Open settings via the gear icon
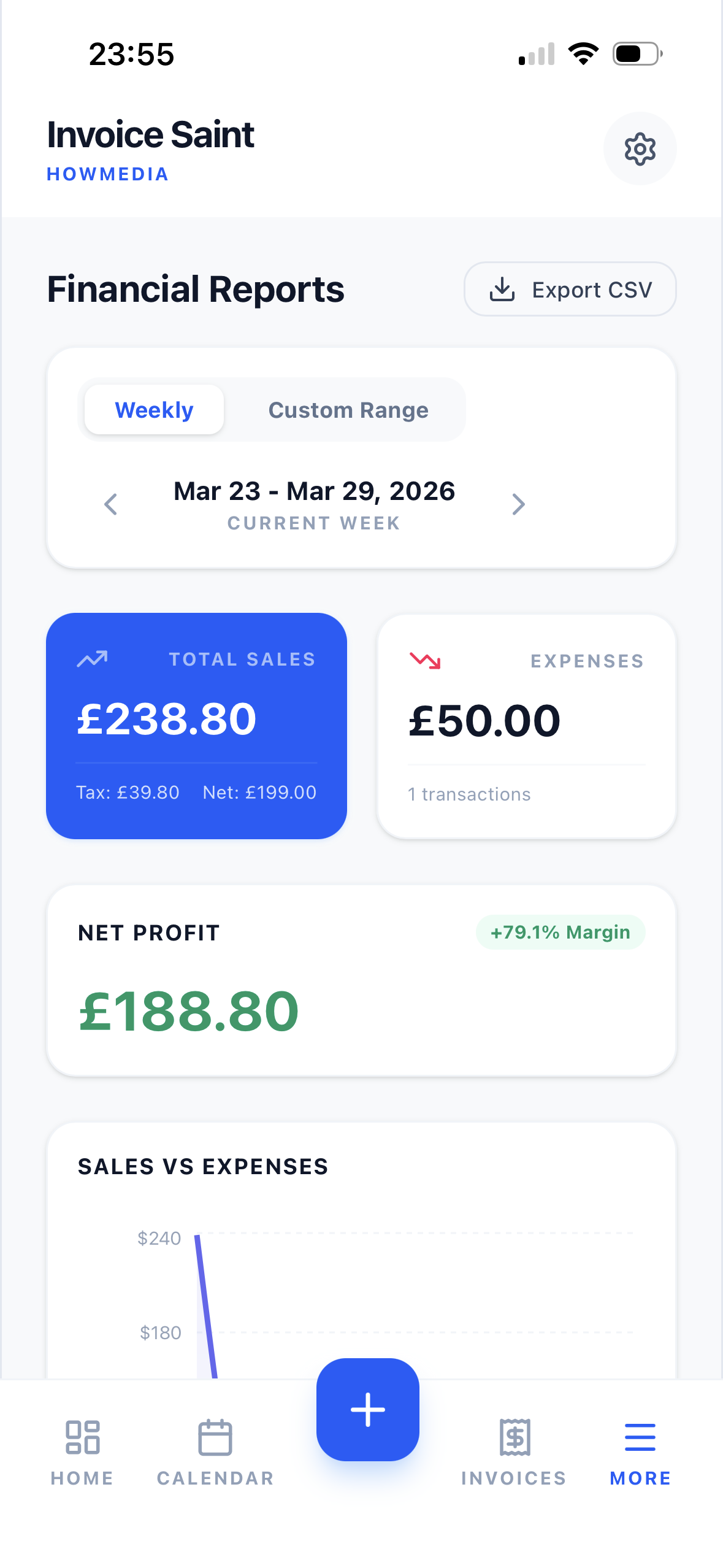Screen dimensions: 723x1568 pos(640,149)
